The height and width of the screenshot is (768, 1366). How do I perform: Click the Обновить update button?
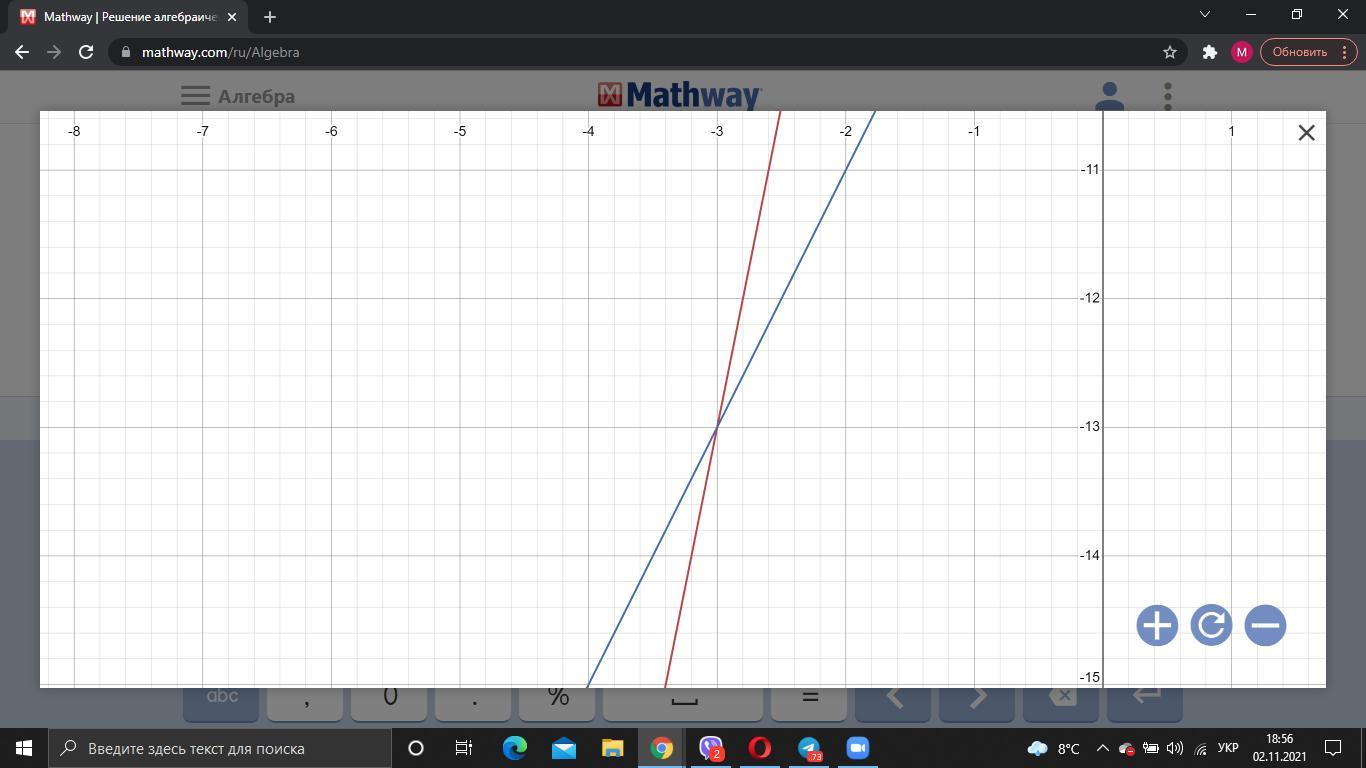click(1299, 52)
